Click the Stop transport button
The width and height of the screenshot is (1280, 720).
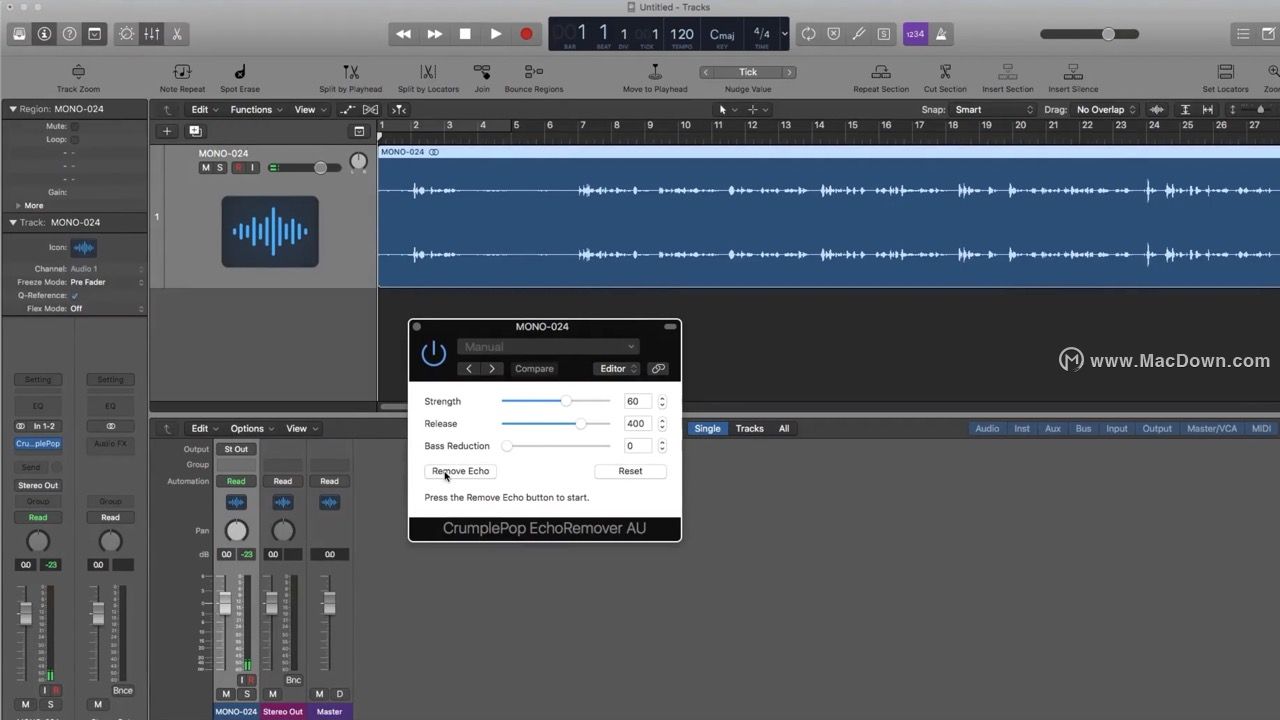coord(465,34)
